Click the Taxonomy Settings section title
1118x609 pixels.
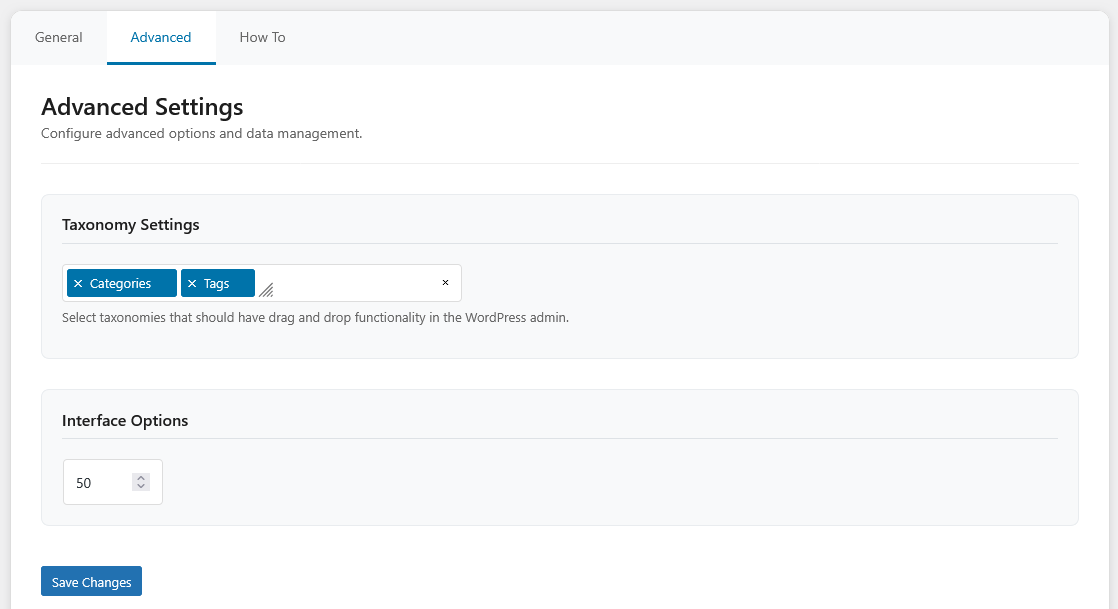(x=131, y=225)
